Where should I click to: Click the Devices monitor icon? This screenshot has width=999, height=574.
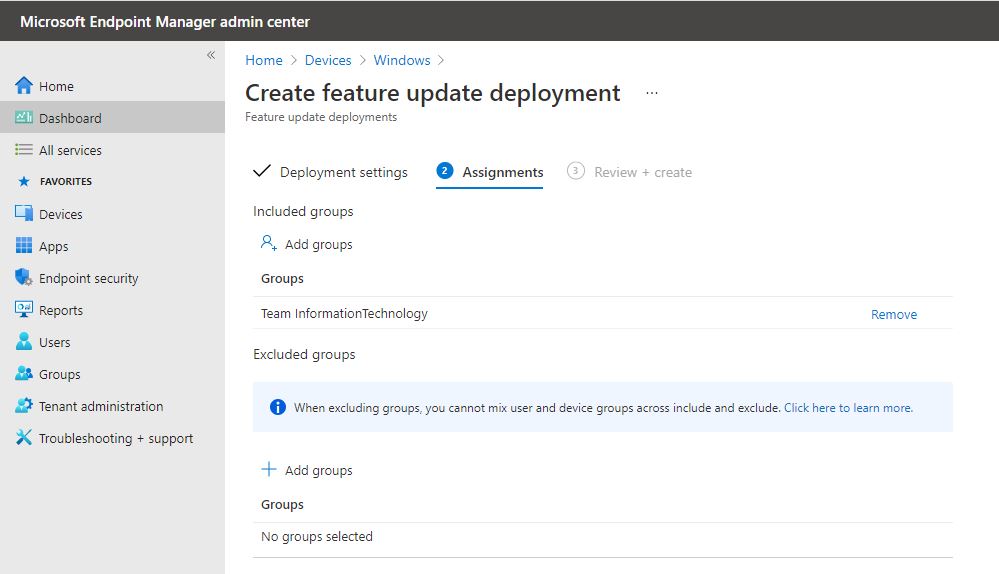coord(24,213)
